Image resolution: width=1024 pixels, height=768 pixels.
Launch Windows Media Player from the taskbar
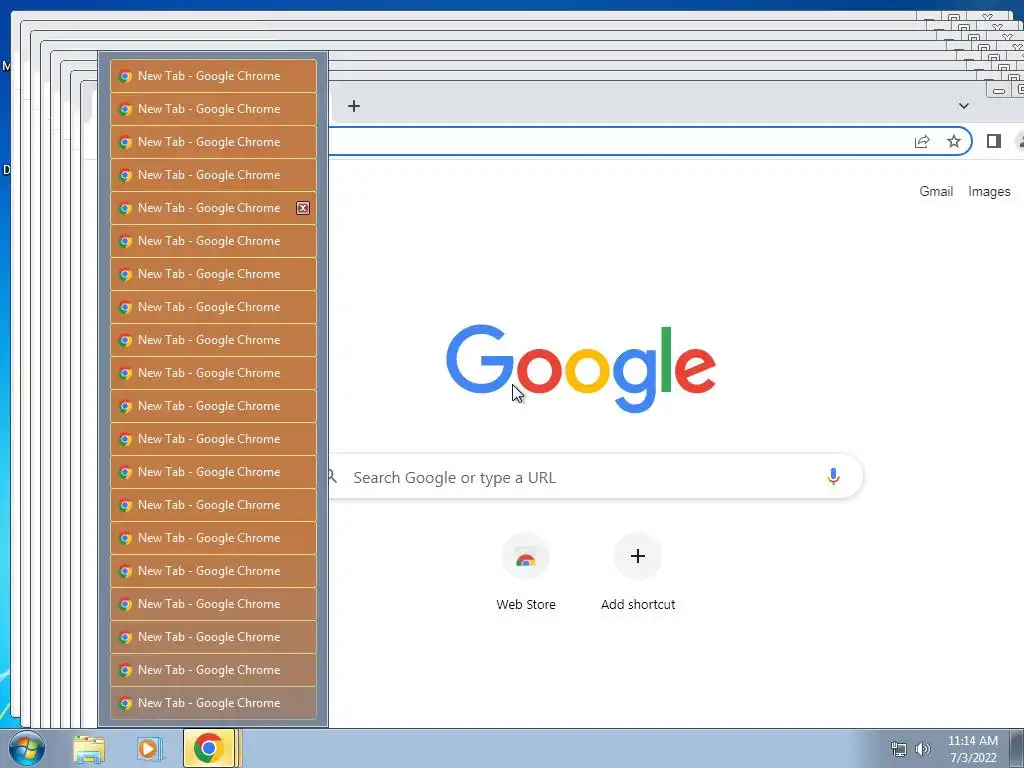point(149,748)
